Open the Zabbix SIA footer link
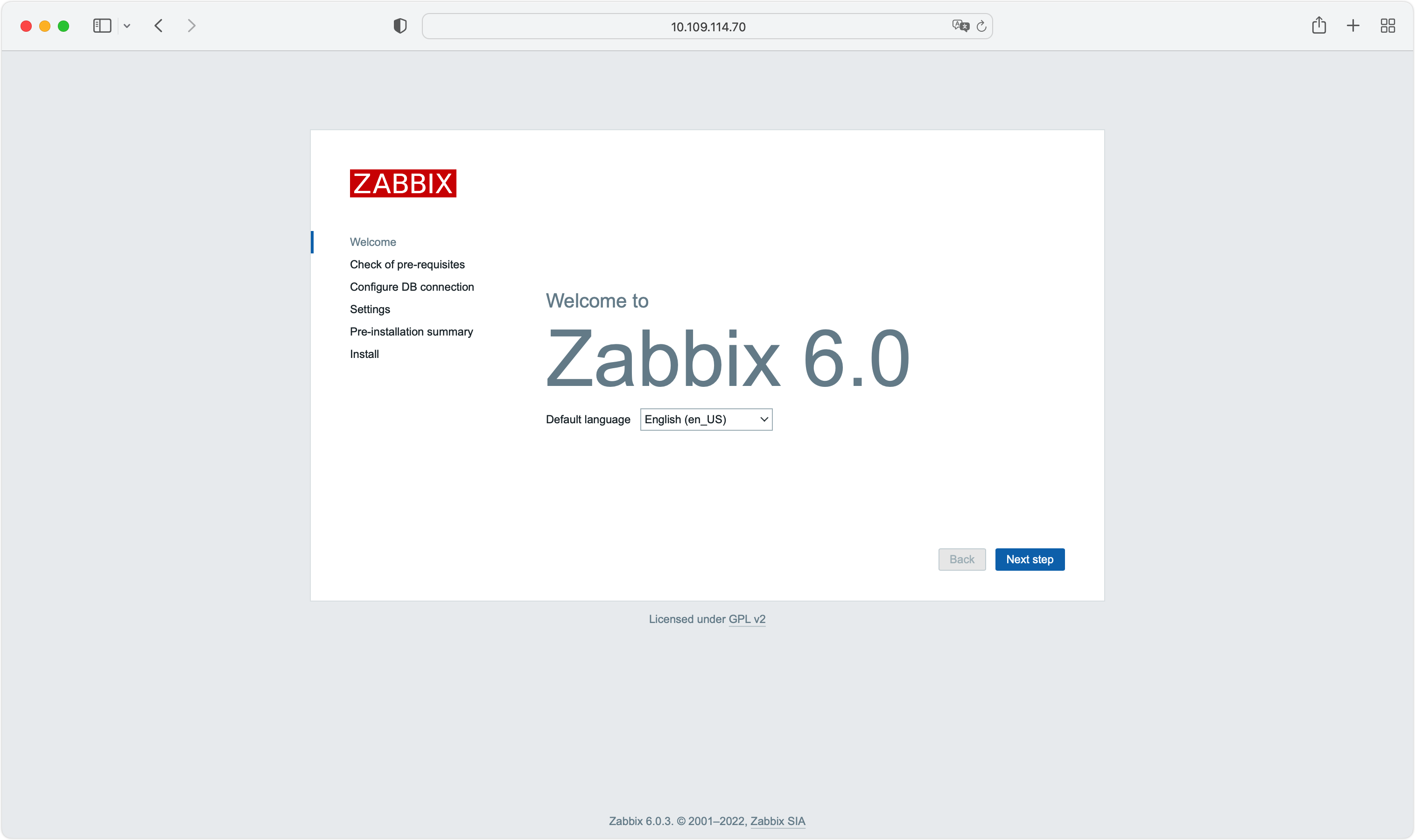 click(x=778, y=821)
